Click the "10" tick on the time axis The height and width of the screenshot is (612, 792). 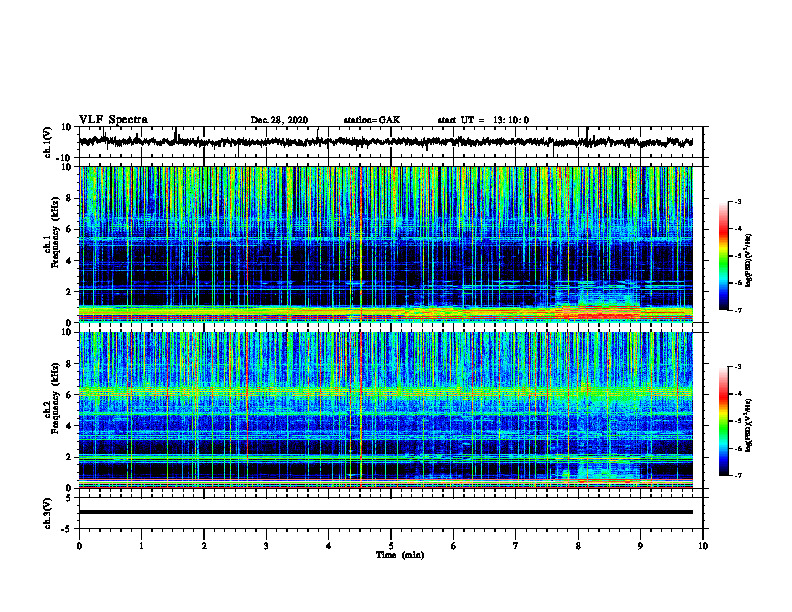point(703,546)
